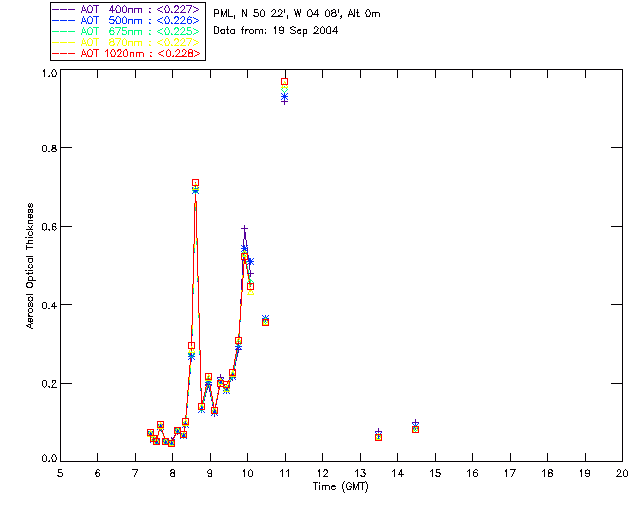Click the x-axis tick label 11
The image size is (640, 512).
coord(285,473)
